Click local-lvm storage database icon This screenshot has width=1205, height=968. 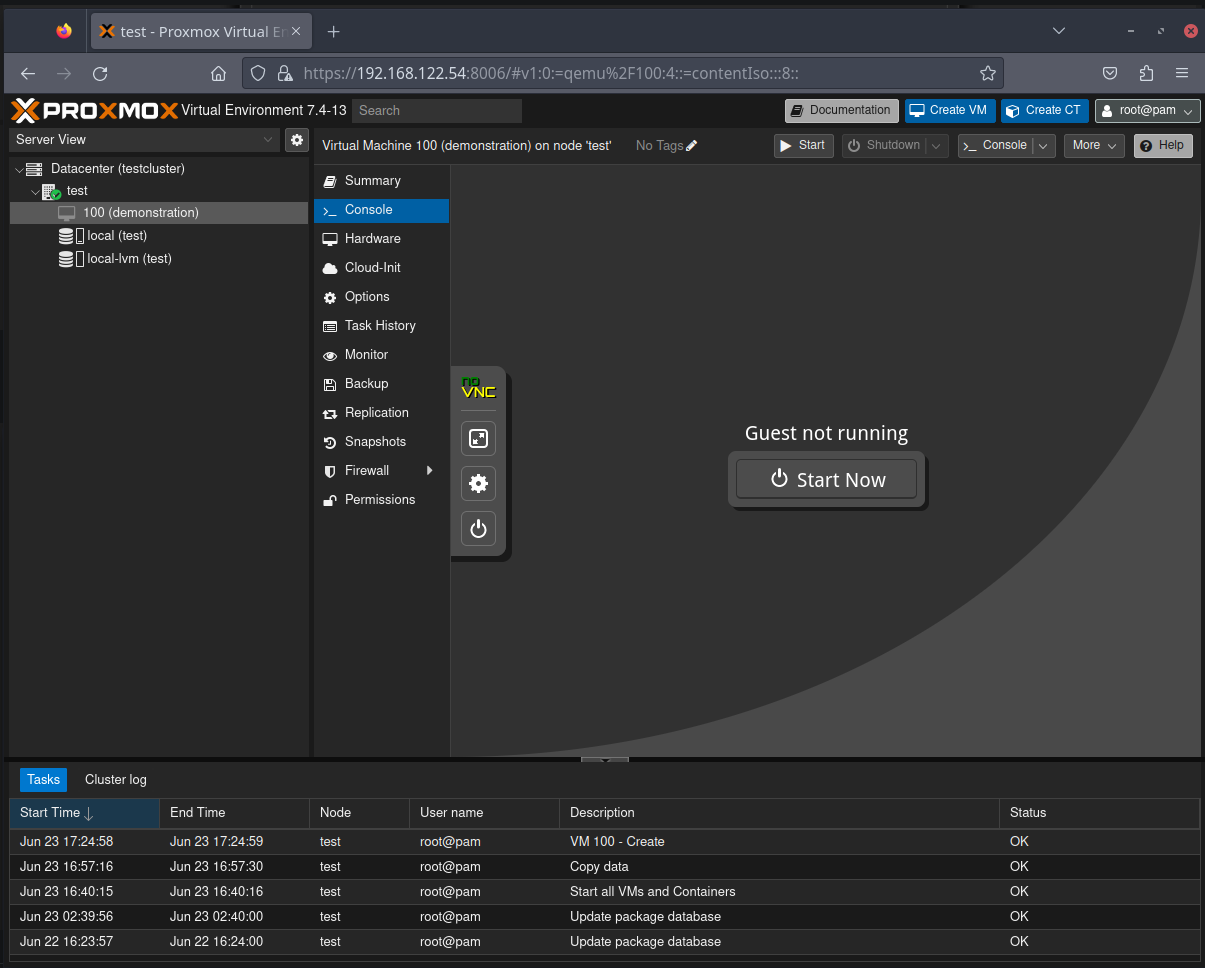66,259
